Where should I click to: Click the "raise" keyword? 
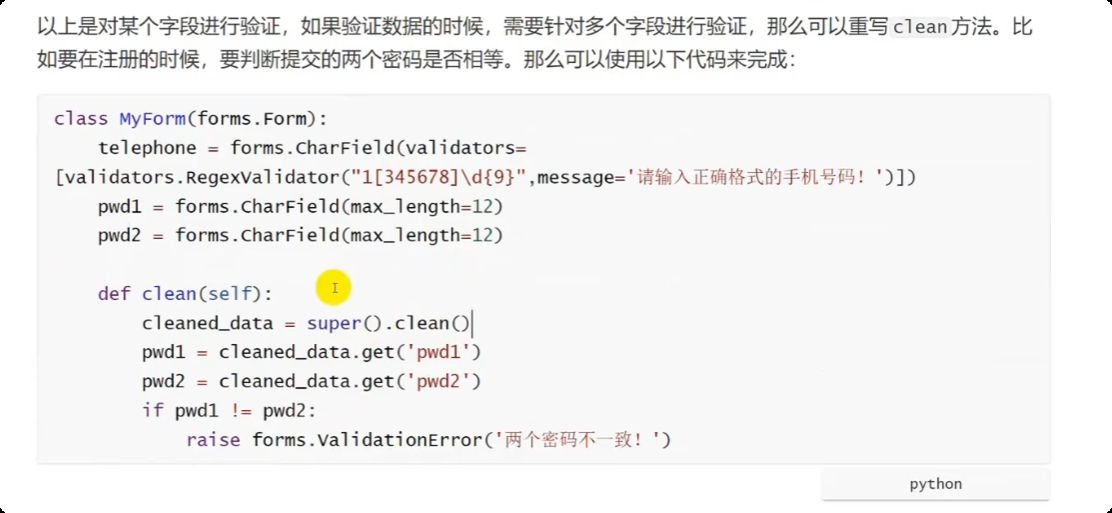(x=213, y=440)
